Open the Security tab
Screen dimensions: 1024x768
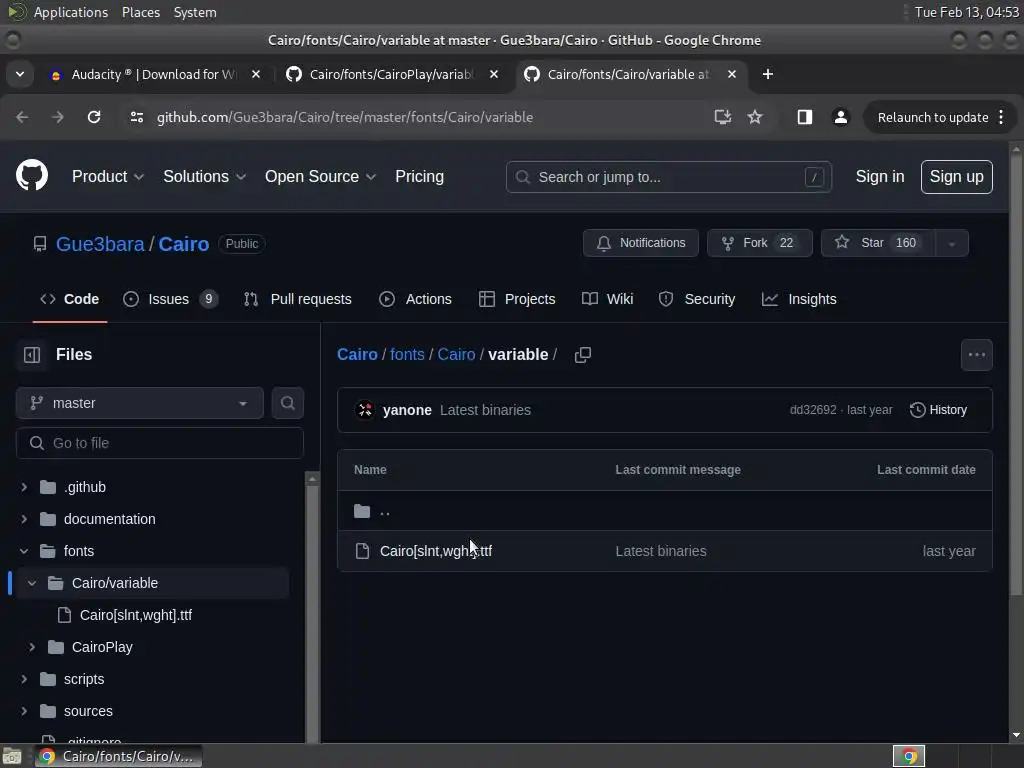pyautogui.click(x=697, y=299)
